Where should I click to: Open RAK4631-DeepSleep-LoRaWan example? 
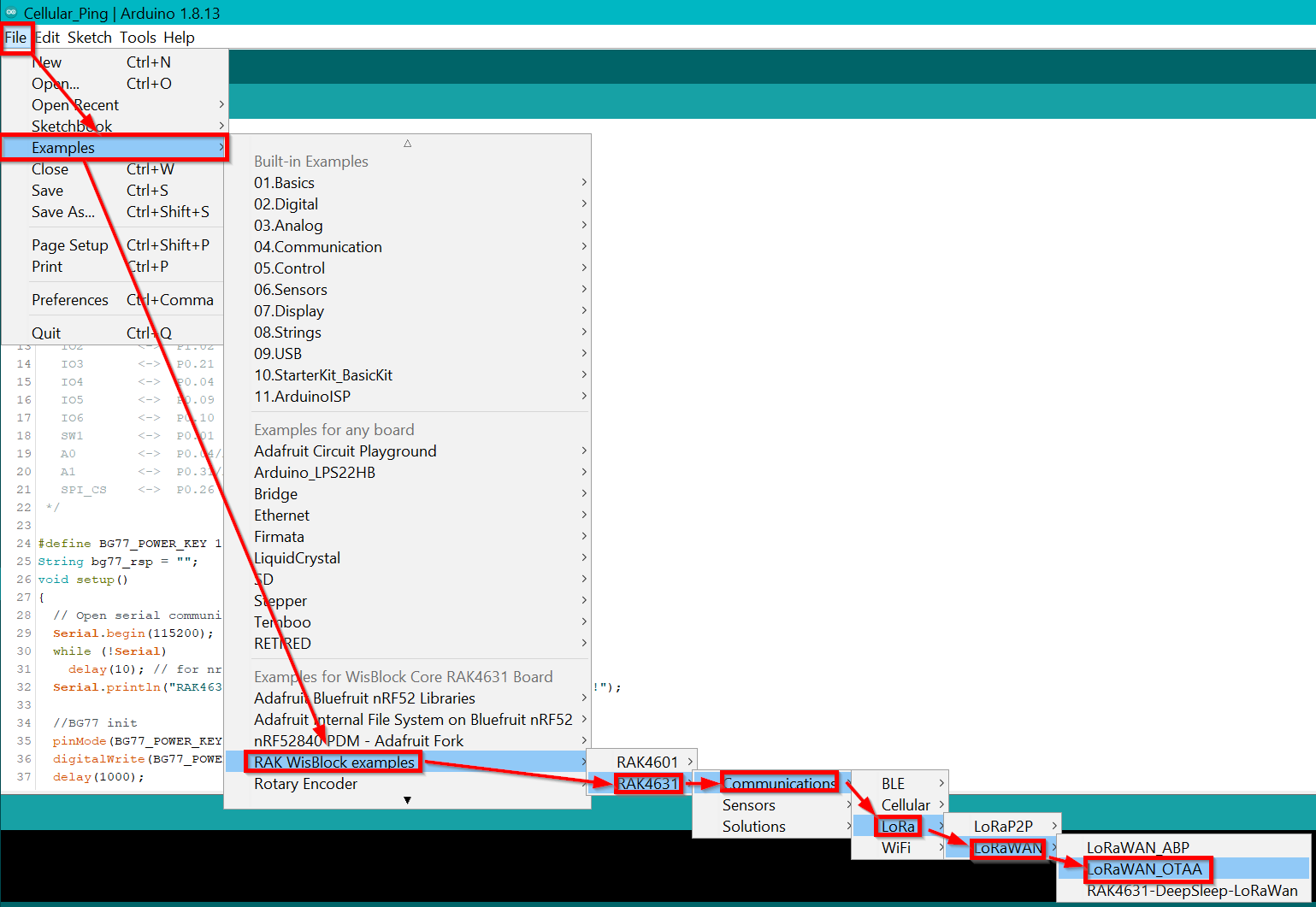click(x=1184, y=891)
